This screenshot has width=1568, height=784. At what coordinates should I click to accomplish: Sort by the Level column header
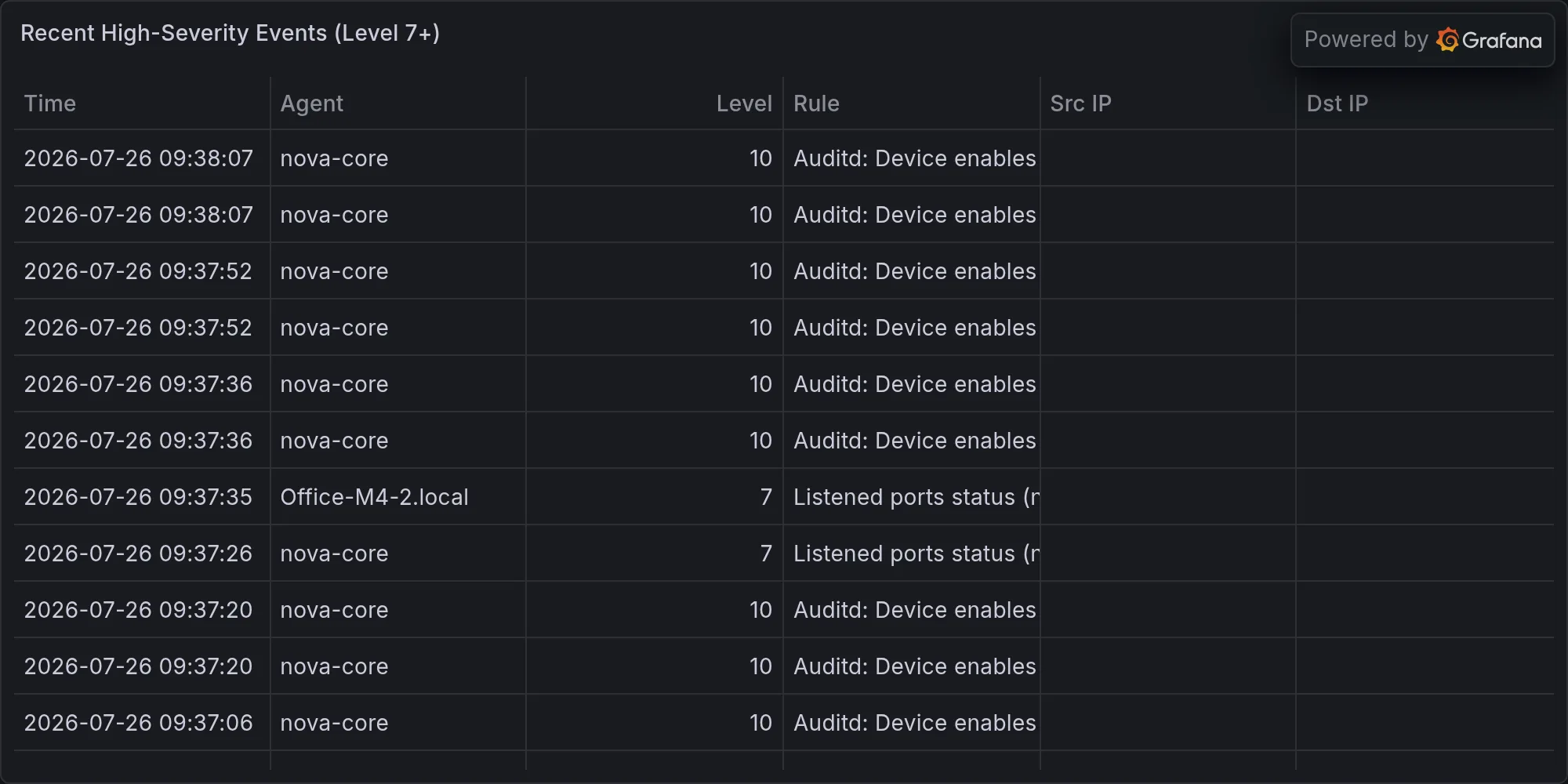click(x=744, y=103)
